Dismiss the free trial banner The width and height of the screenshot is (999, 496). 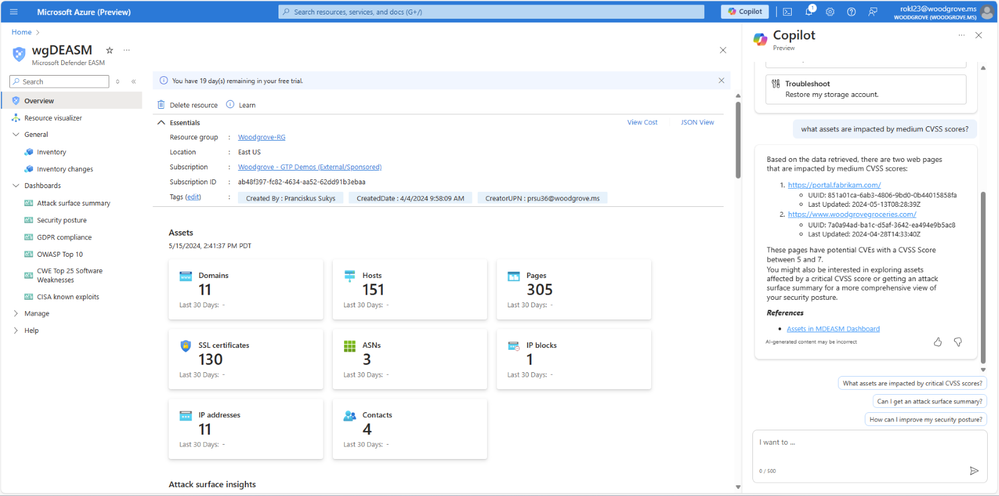tap(721, 80)
